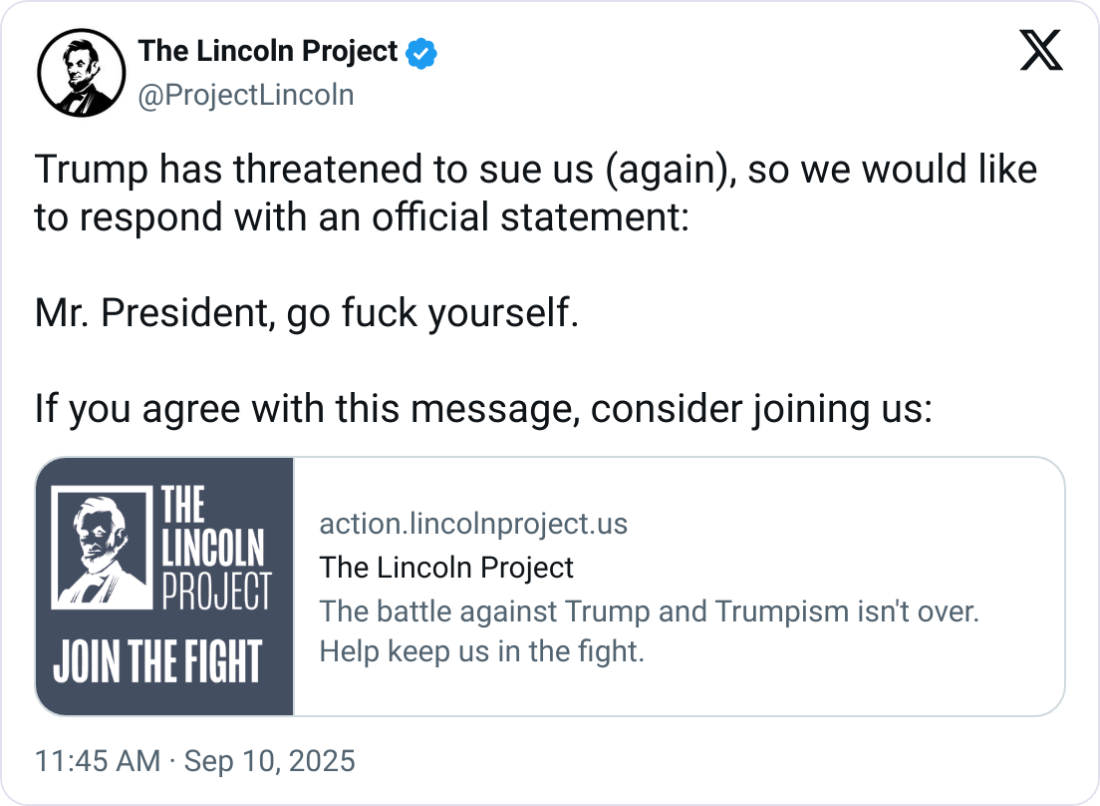The image size is (1100, 806).
Task: Click Help keep us in the fight text
Action: tap(481, 652)
